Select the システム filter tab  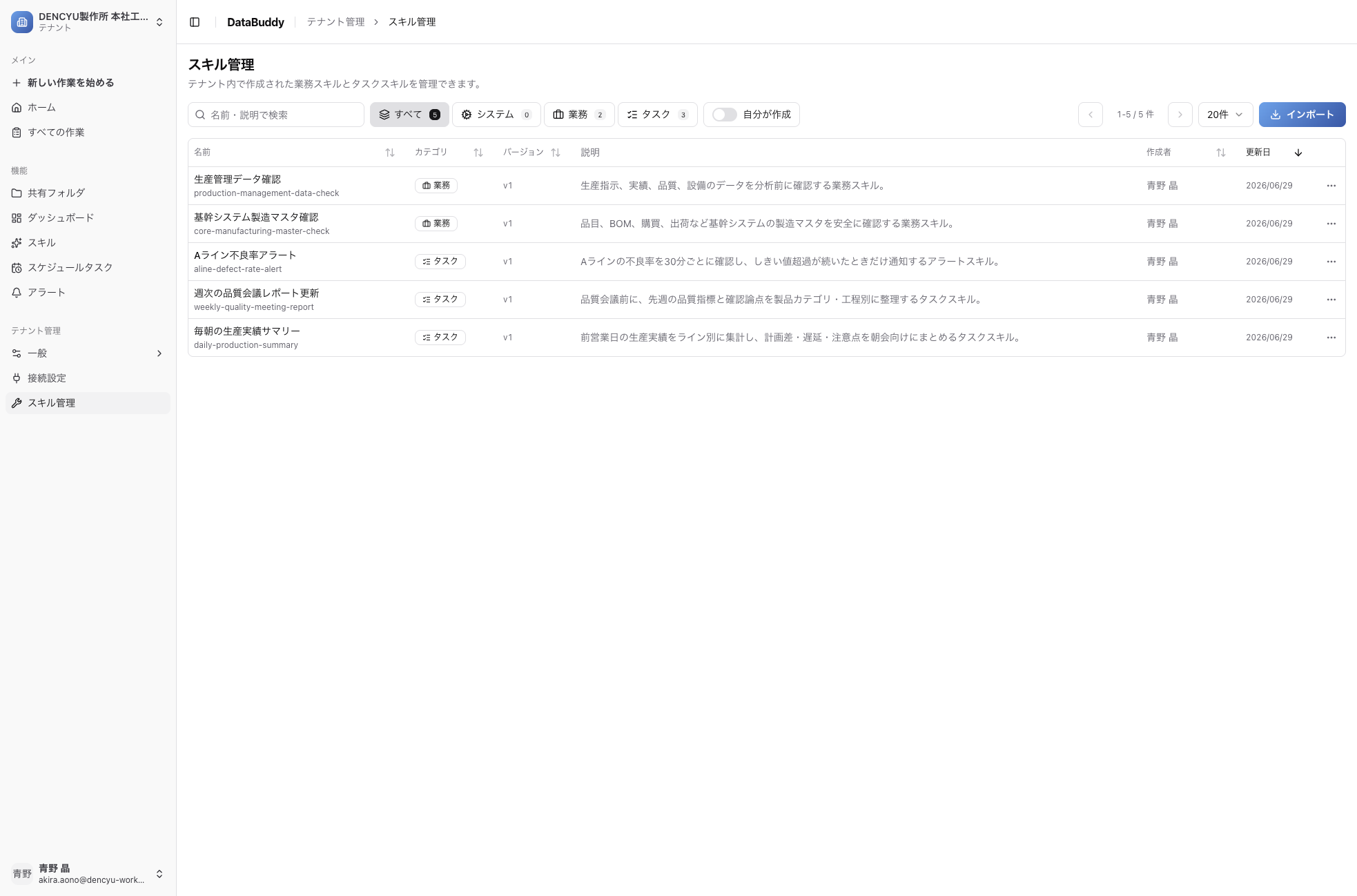point(496,115)
